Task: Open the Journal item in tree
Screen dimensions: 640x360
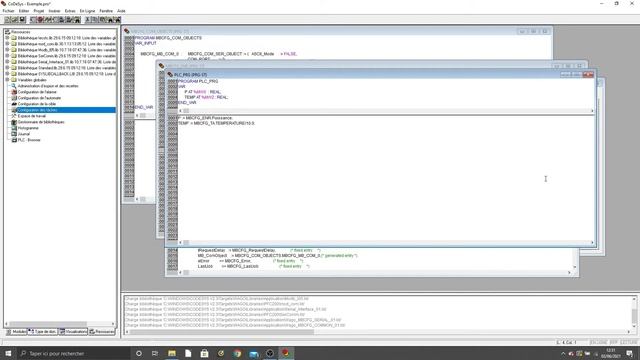Action: pyautogui.click(x=24, y=134)
